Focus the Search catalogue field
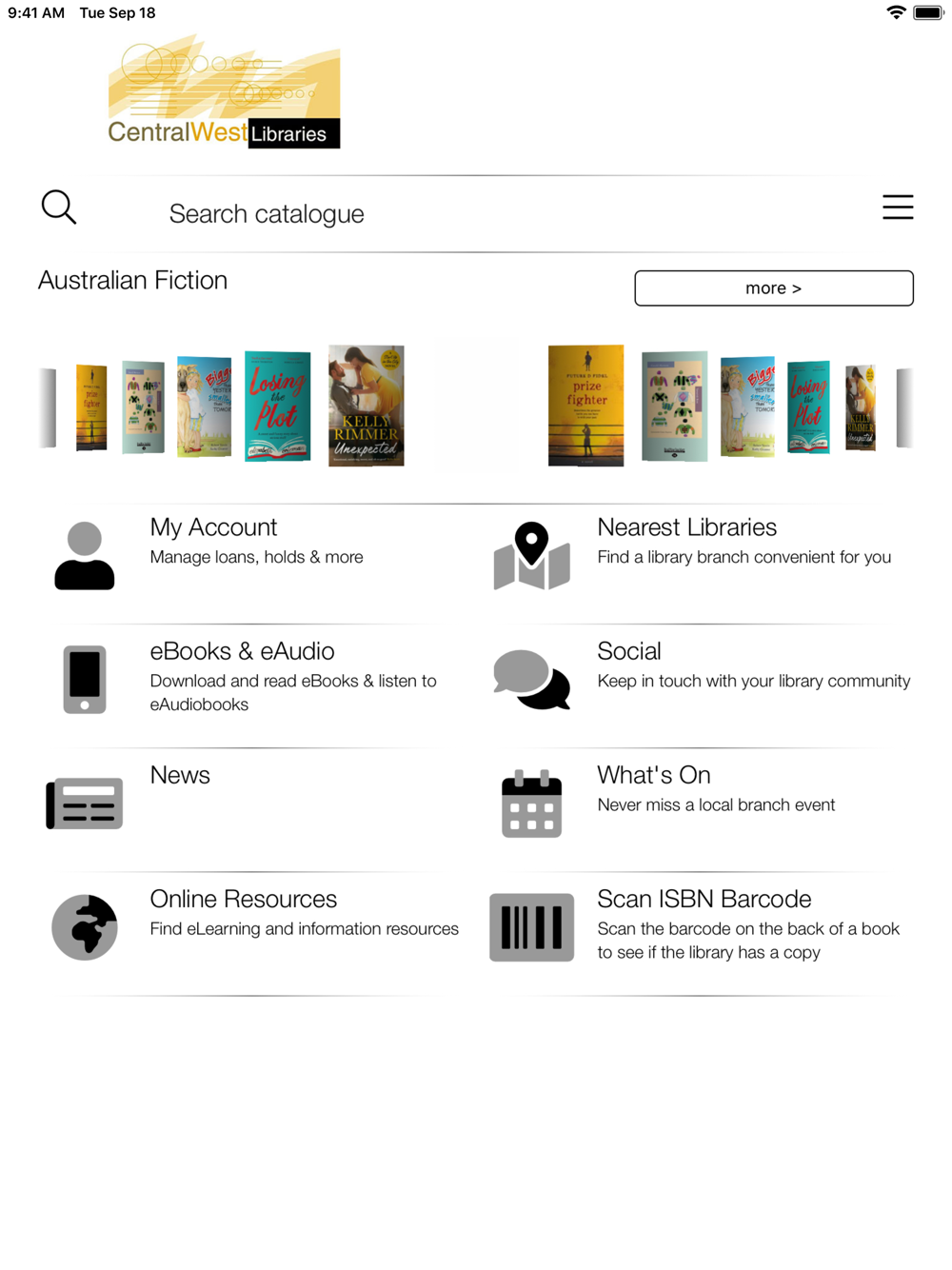Image resolution: width=952 pixels, height=1270 pixels. pos(476,213)
